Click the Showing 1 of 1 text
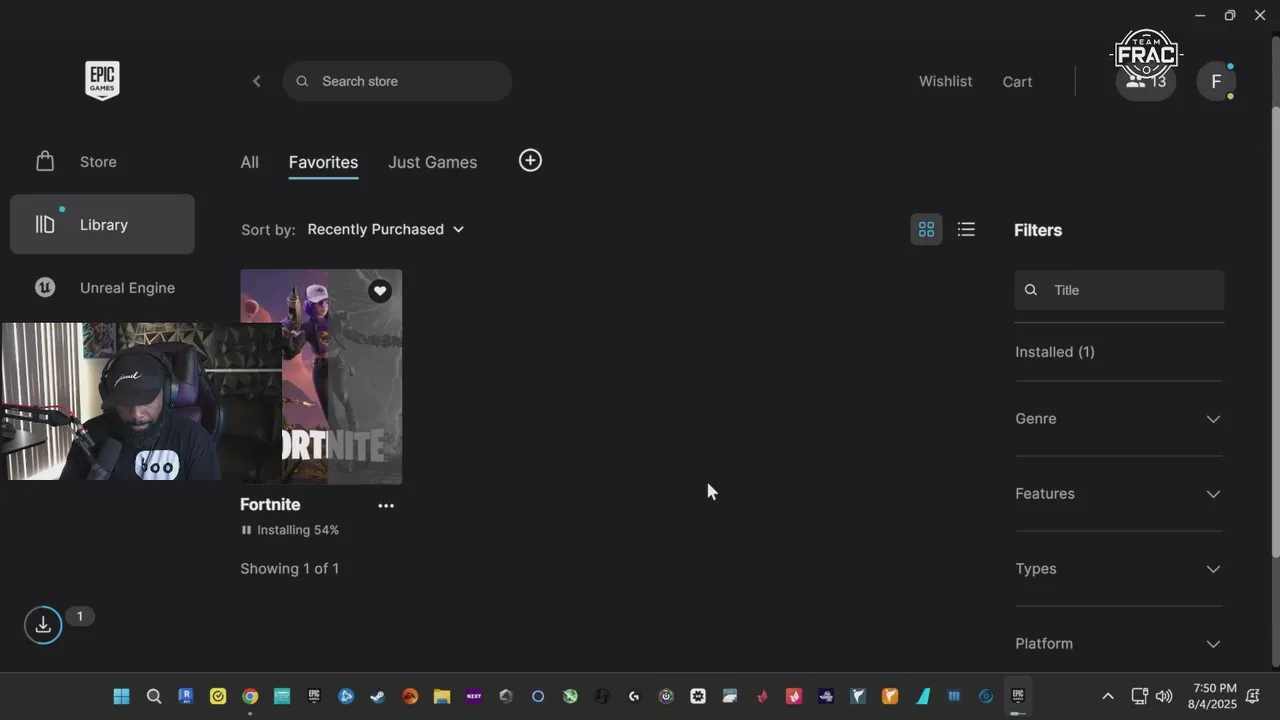This screenshot has height=720, width=1280. pos(289,568)
